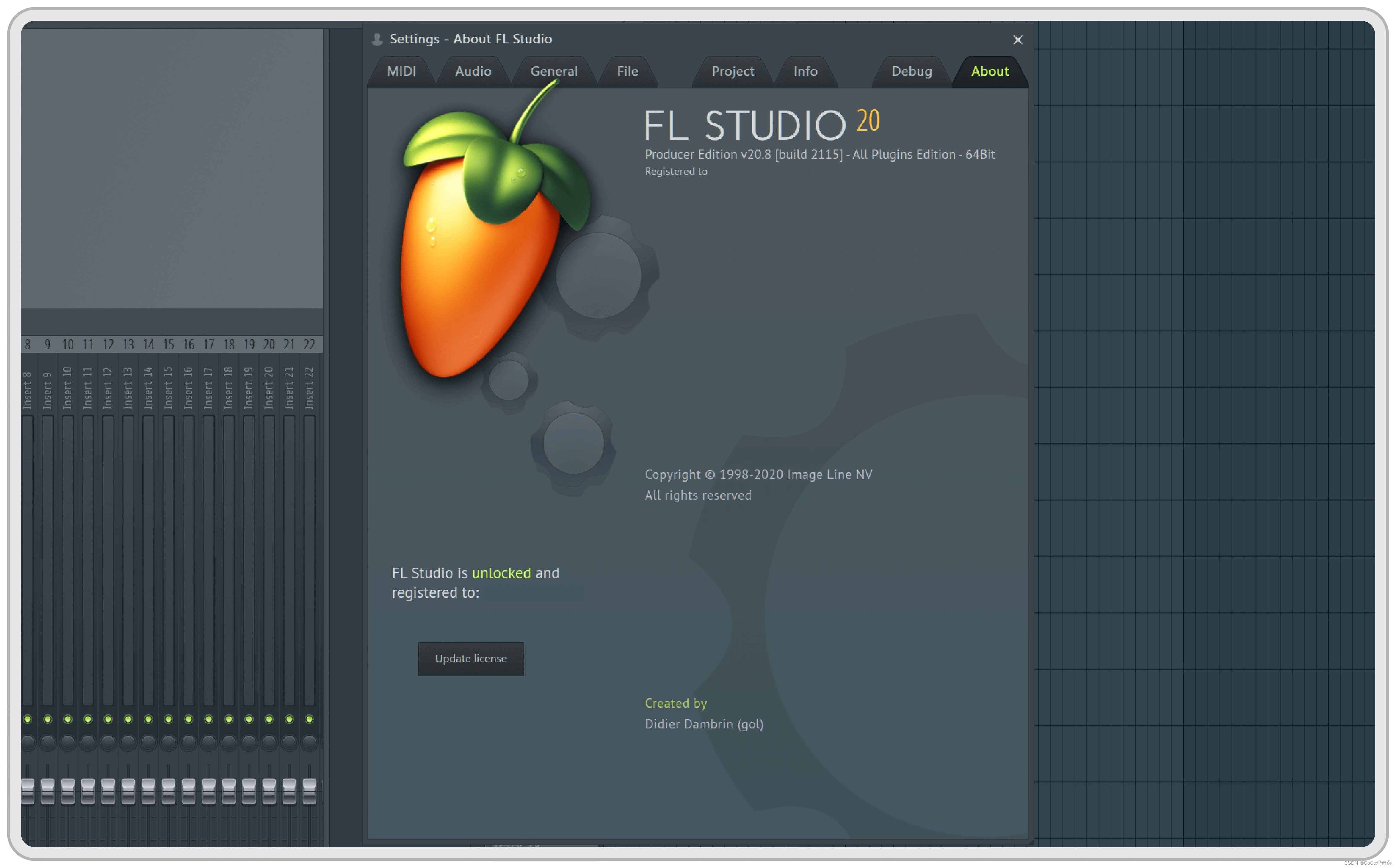Click the Producer Edition v20.8 version text
Viewport: 1396px width, 868px height.
820,154
